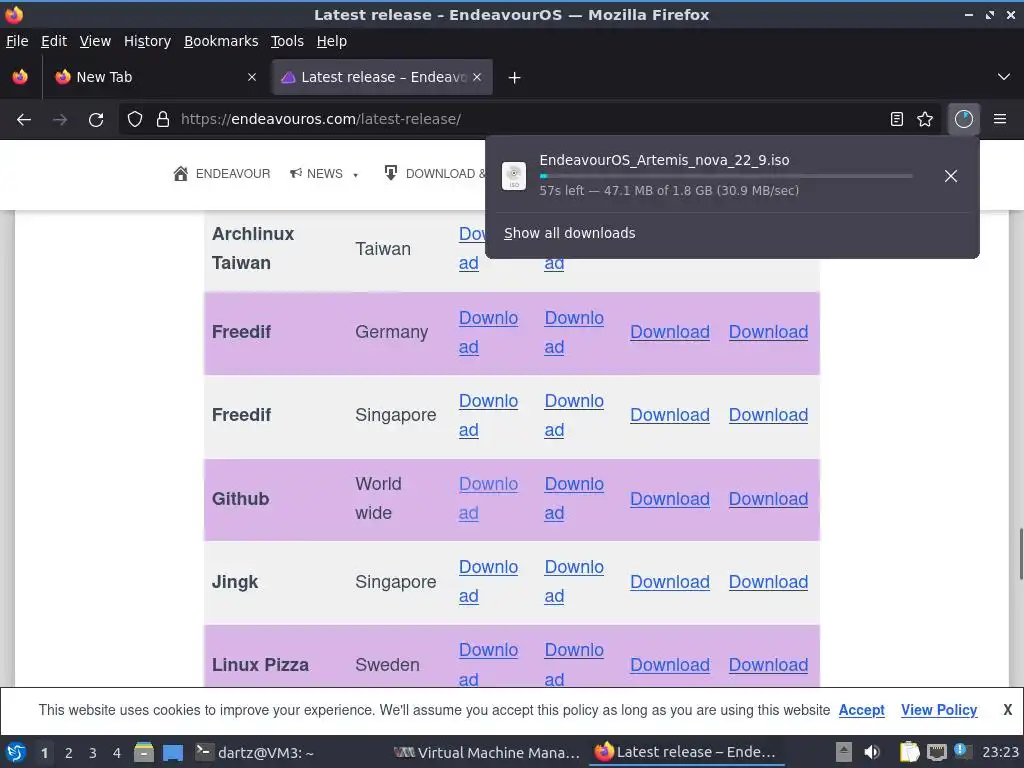Dismiss cookie banner with X
This screenshot has width=1024, height=768.
tap(1008, 710)
